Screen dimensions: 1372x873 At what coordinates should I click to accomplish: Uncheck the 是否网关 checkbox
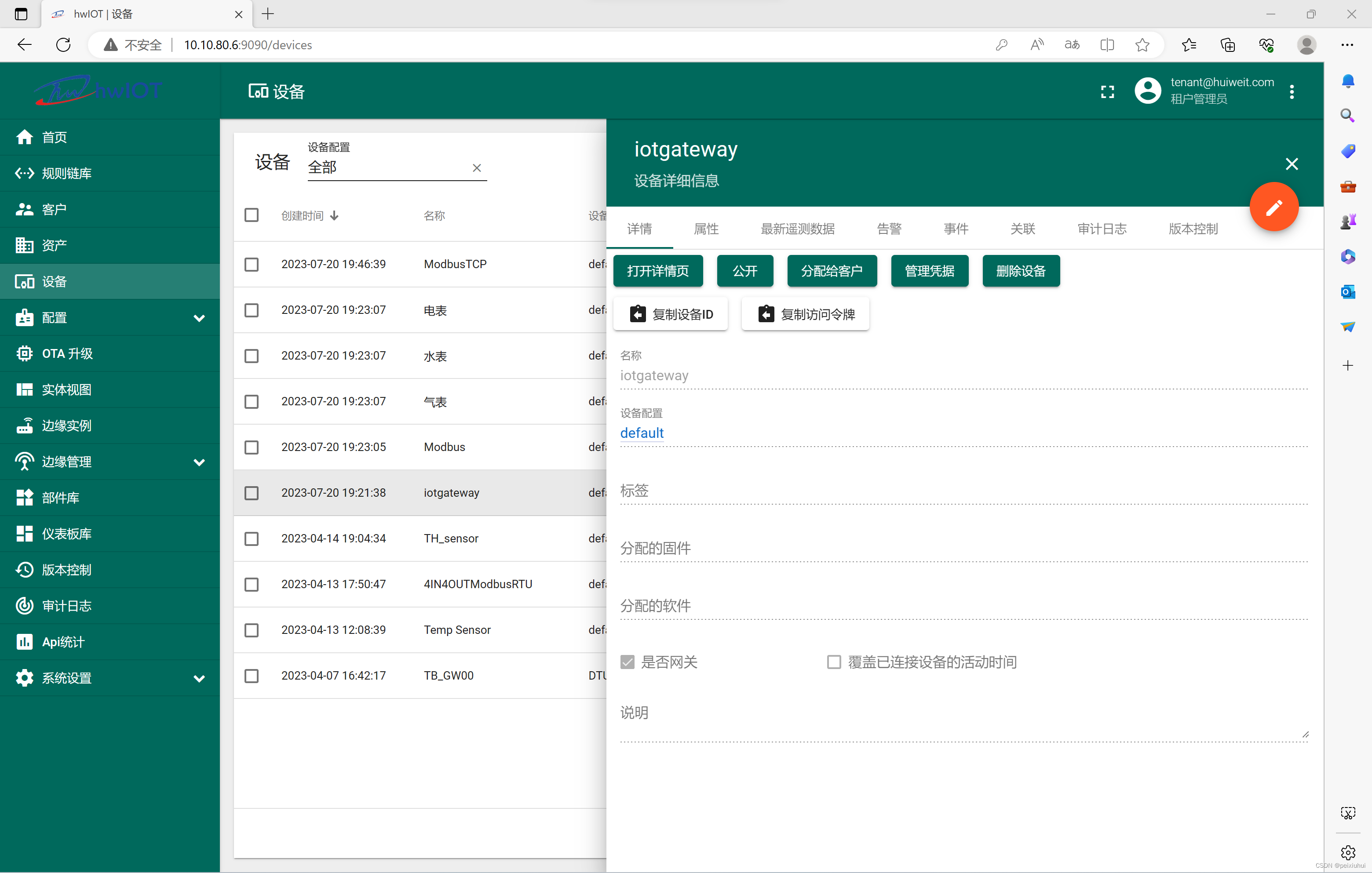pos(628,662)
